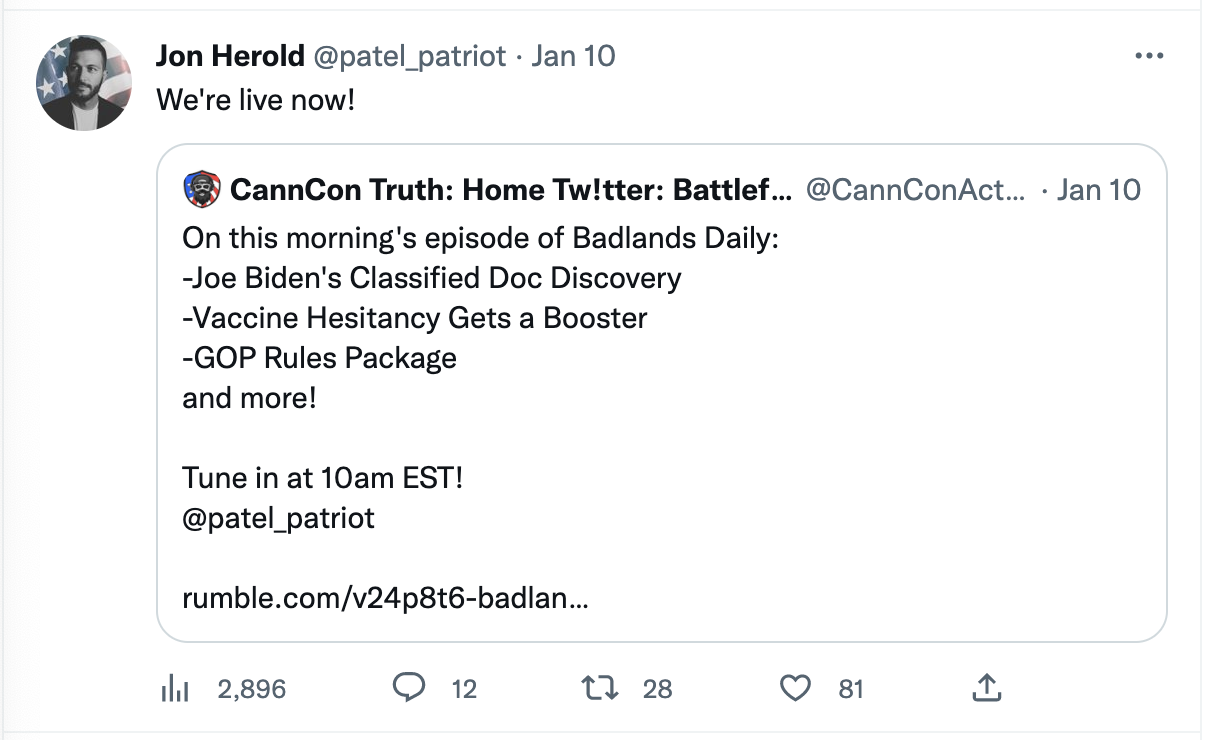Open the share icon to share the tweet

pos(987,688)
